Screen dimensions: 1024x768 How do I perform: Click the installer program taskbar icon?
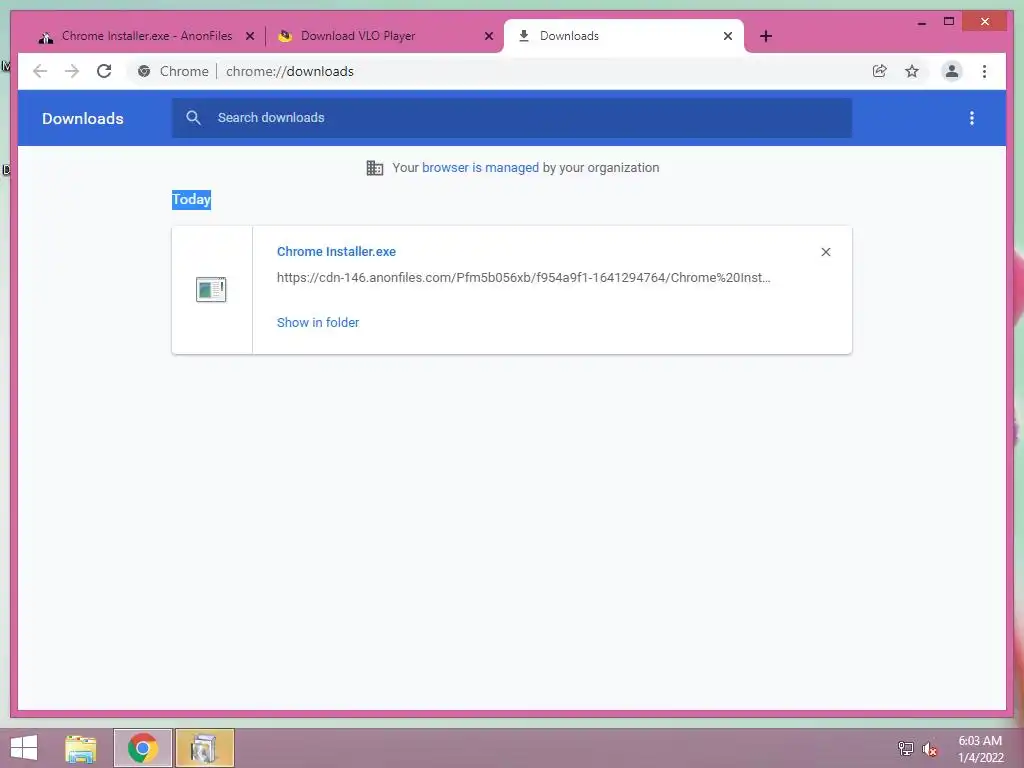pos(204,748)
